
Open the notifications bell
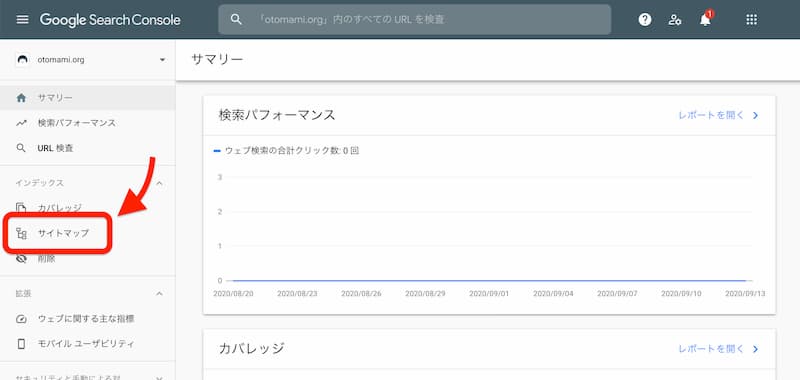706,19
